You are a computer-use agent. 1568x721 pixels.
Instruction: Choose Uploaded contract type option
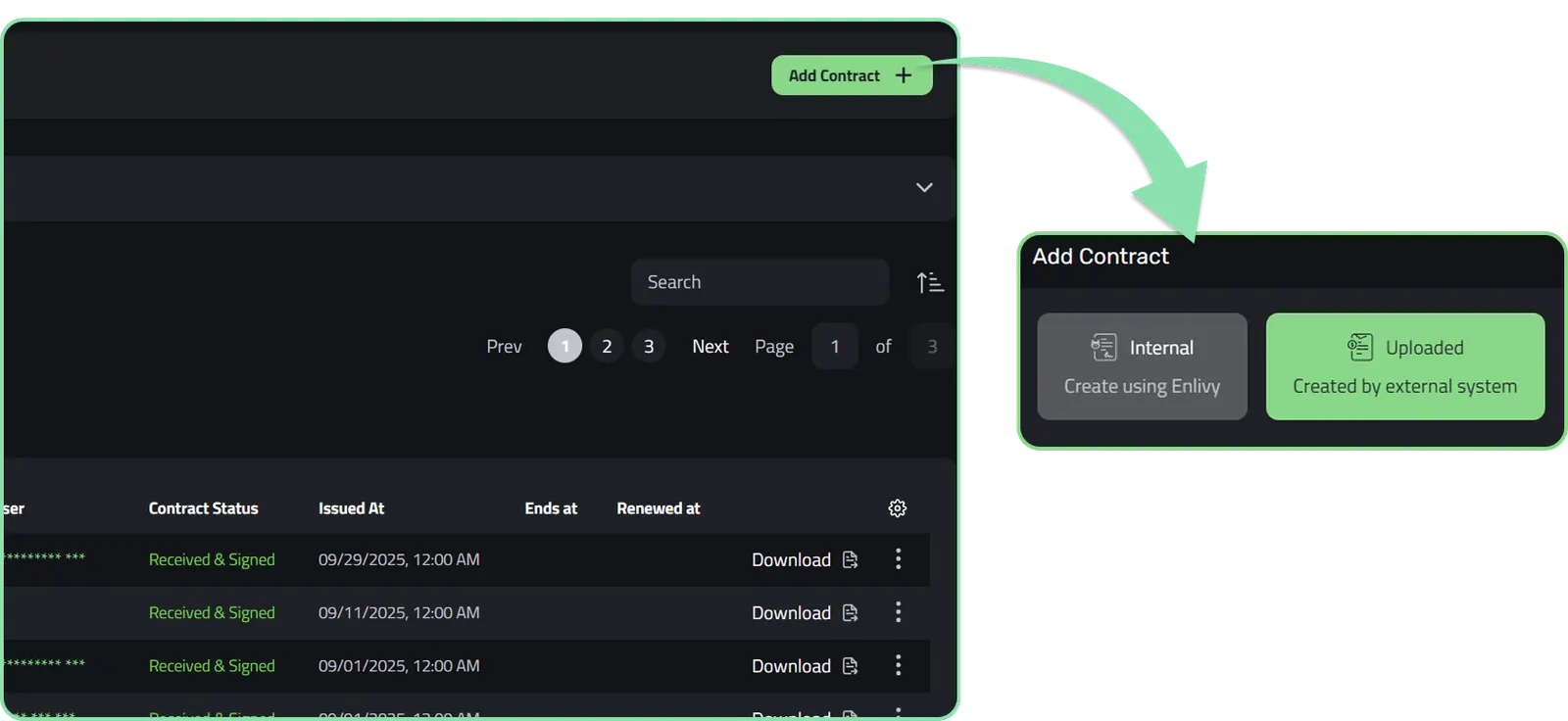pyautogui.click(x=1405, y=366)
